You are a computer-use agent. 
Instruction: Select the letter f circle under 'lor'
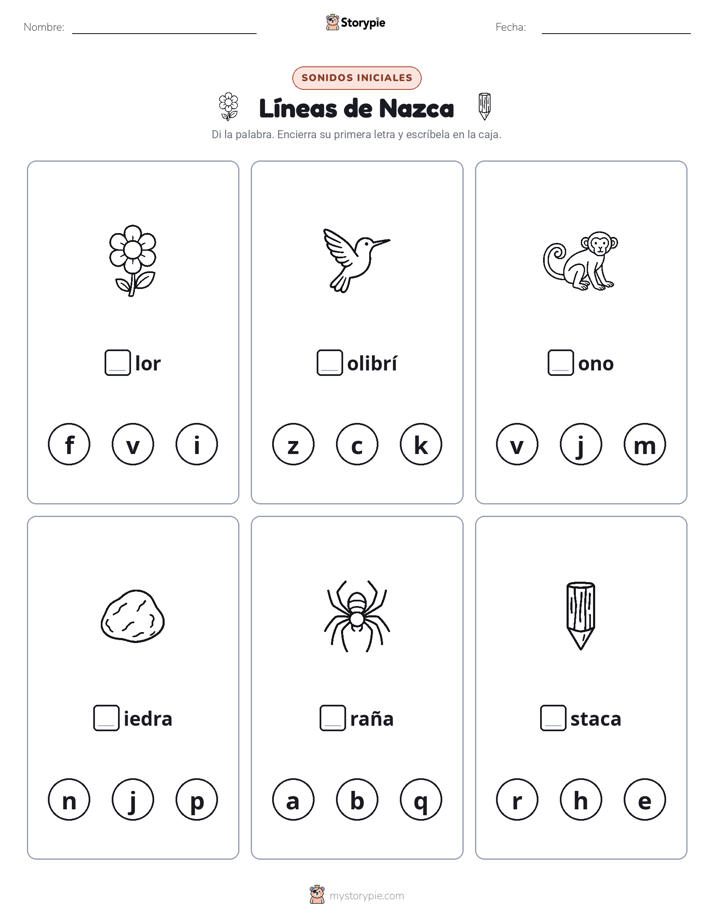(x=69, y=444)
